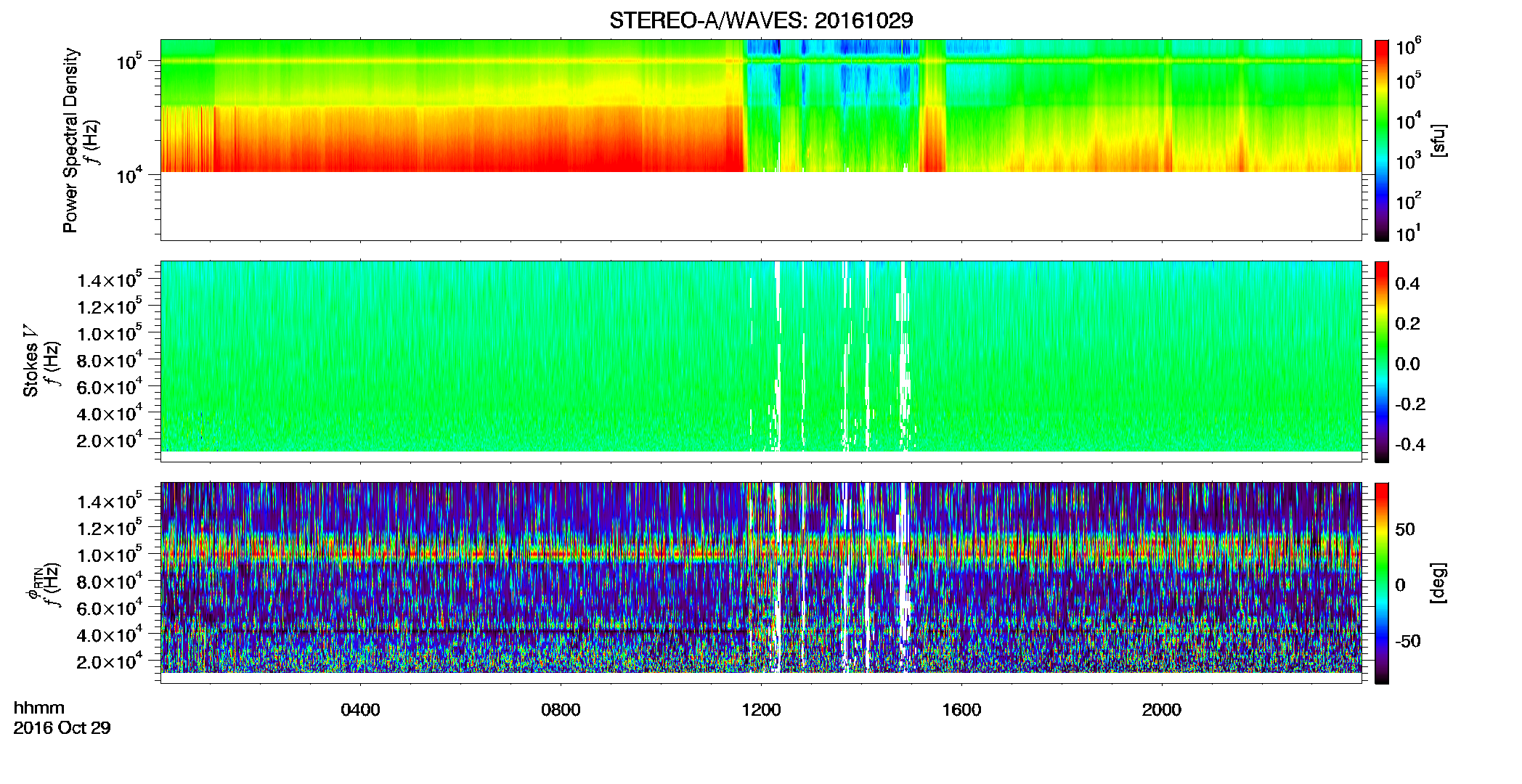Click the 0.0 label on Stokes color bar

[x=1407, y=364]
